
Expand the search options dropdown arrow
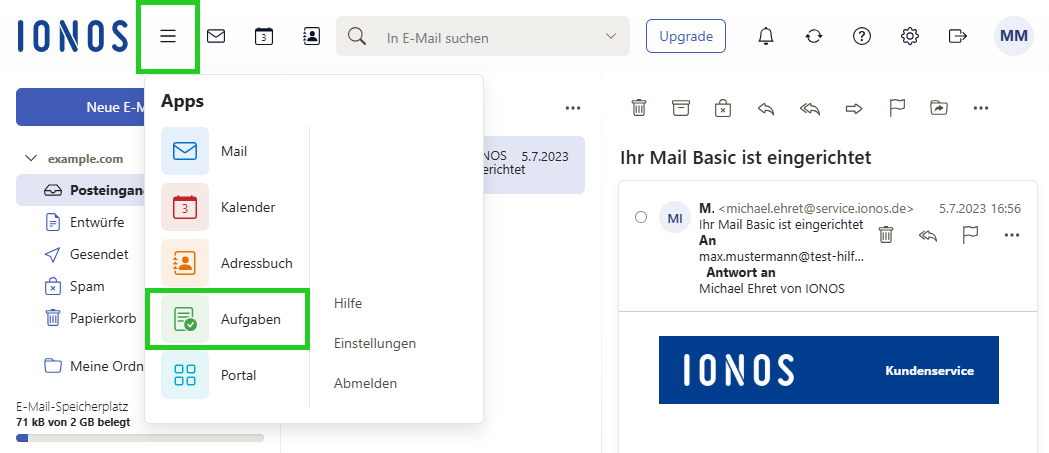pos(612,37)
